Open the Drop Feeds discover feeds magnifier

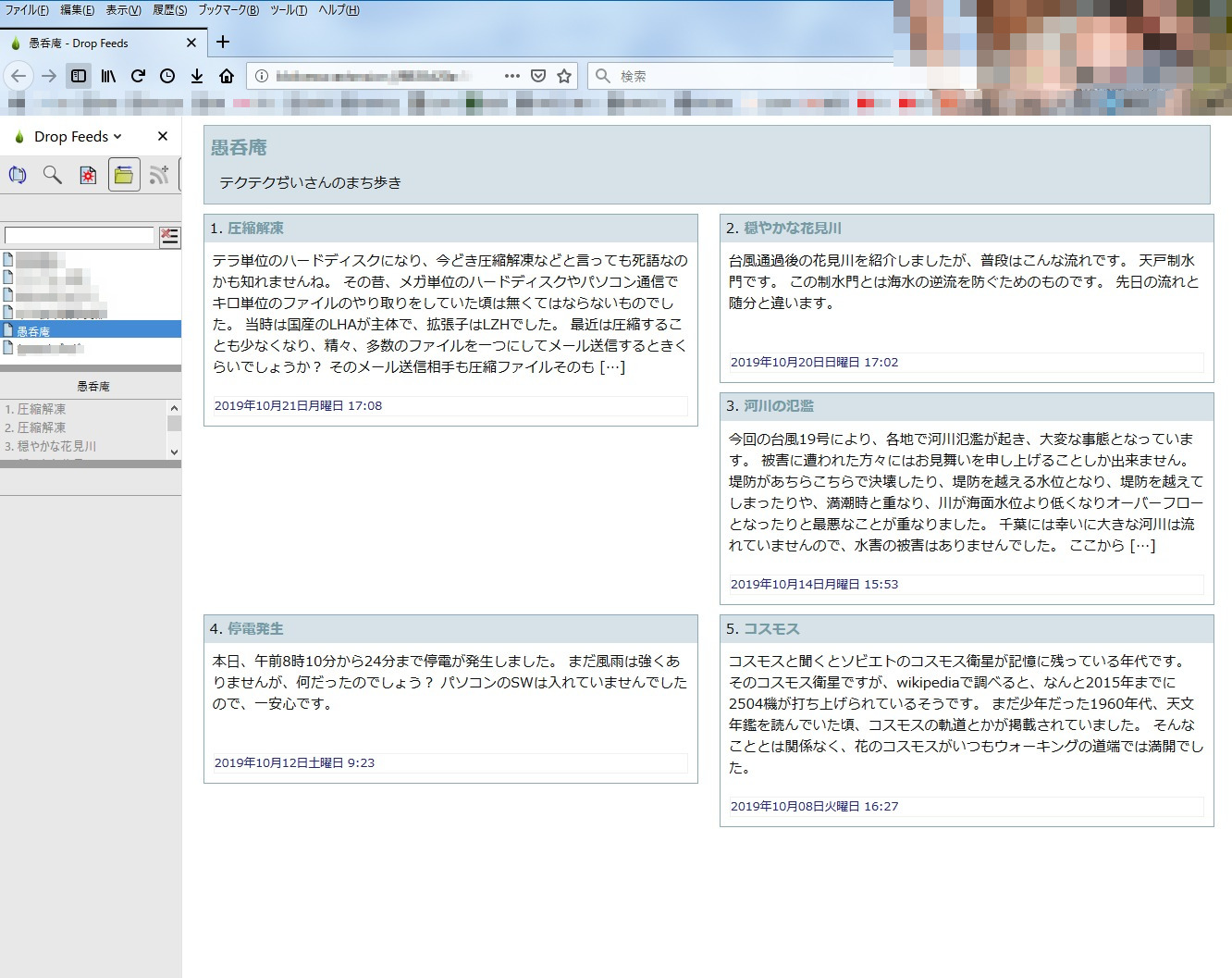(53, 175)
